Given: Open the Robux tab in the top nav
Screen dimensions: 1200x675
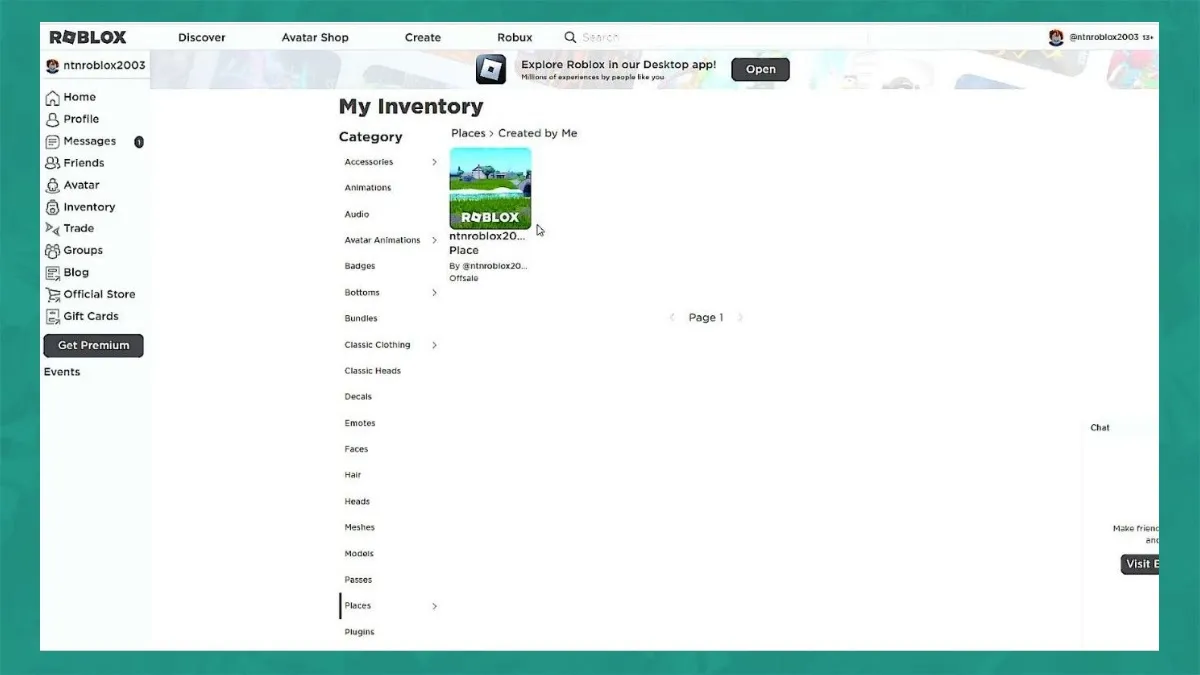Looking at the screenshot, I should click(515, 37).
